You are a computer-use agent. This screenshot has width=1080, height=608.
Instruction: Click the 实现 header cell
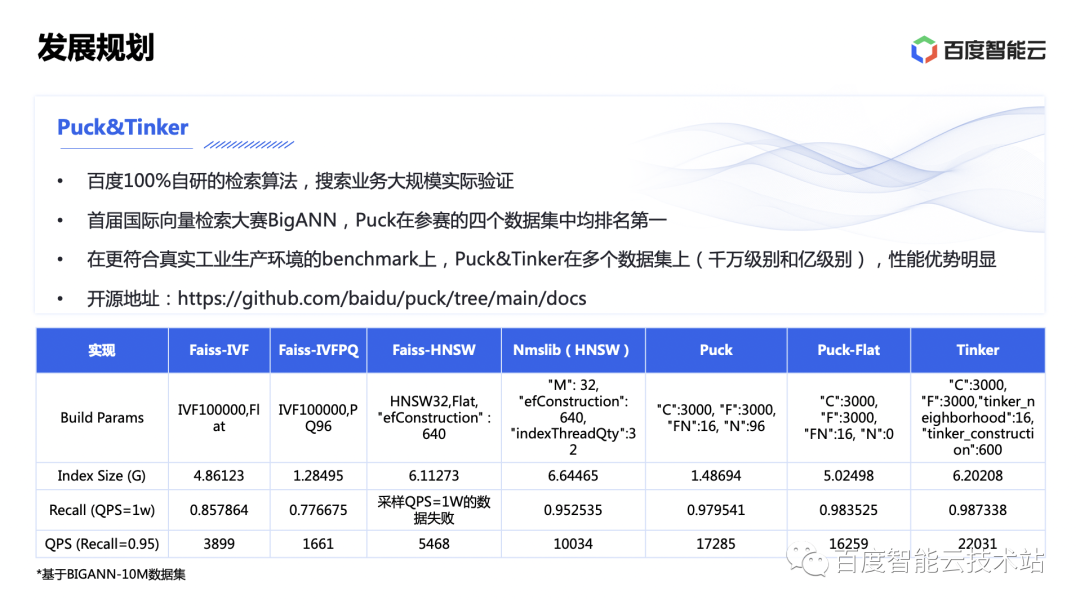pos(102,350)
